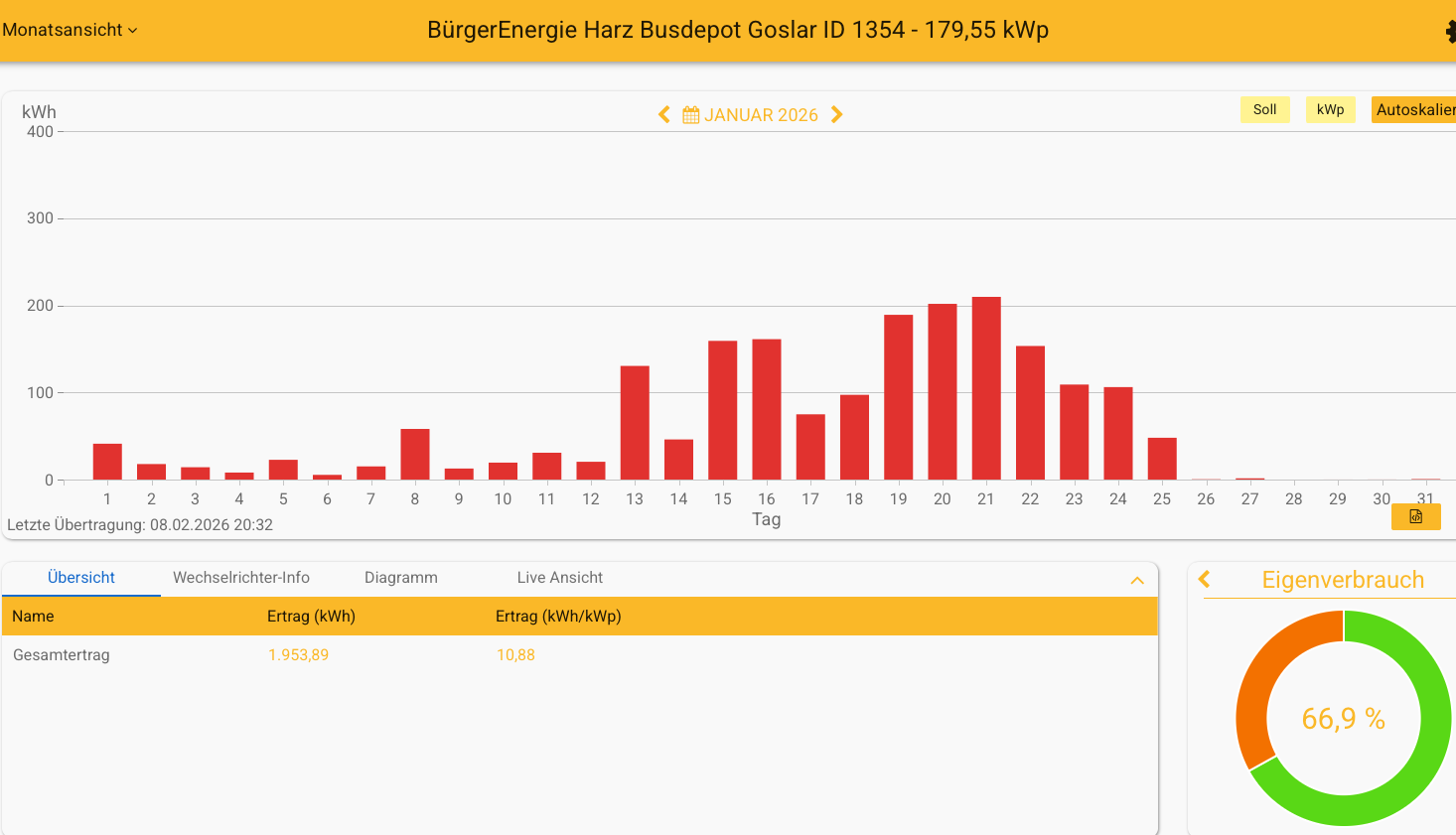Open the Diagramm tab
This screenshot has height=835, width=1456.
pos(400,578)
